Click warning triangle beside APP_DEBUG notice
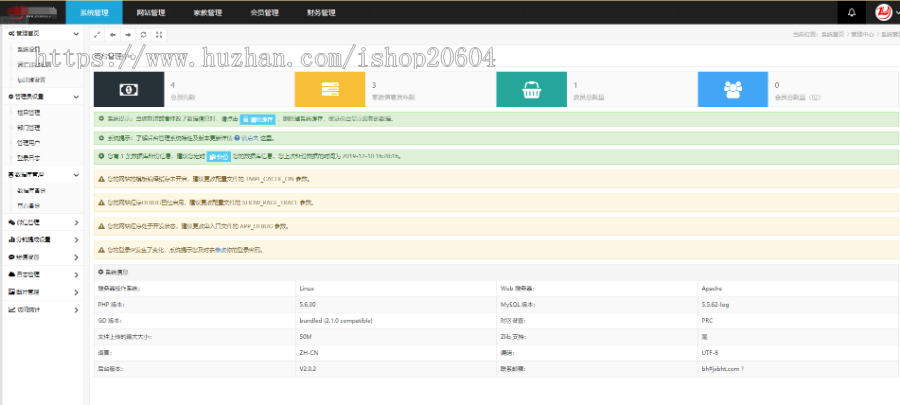 point(102,226)
